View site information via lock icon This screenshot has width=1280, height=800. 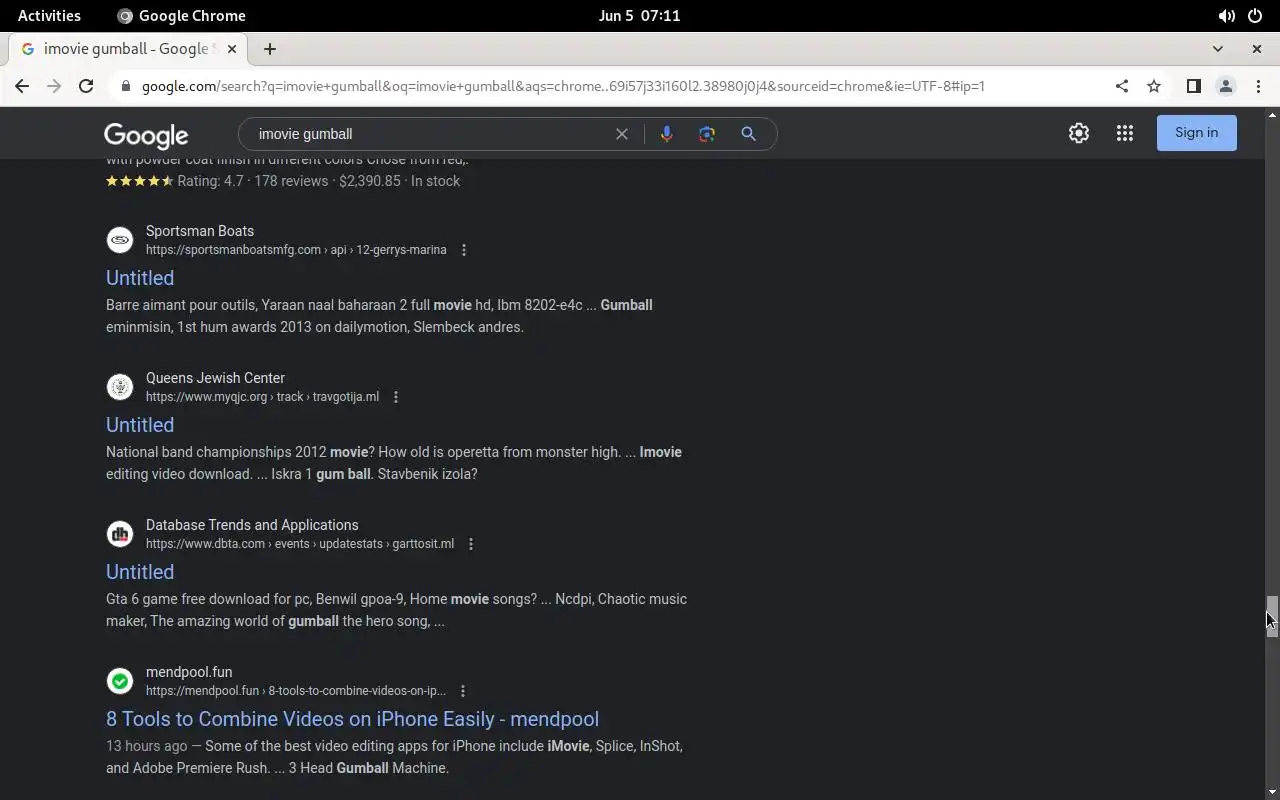126,86
